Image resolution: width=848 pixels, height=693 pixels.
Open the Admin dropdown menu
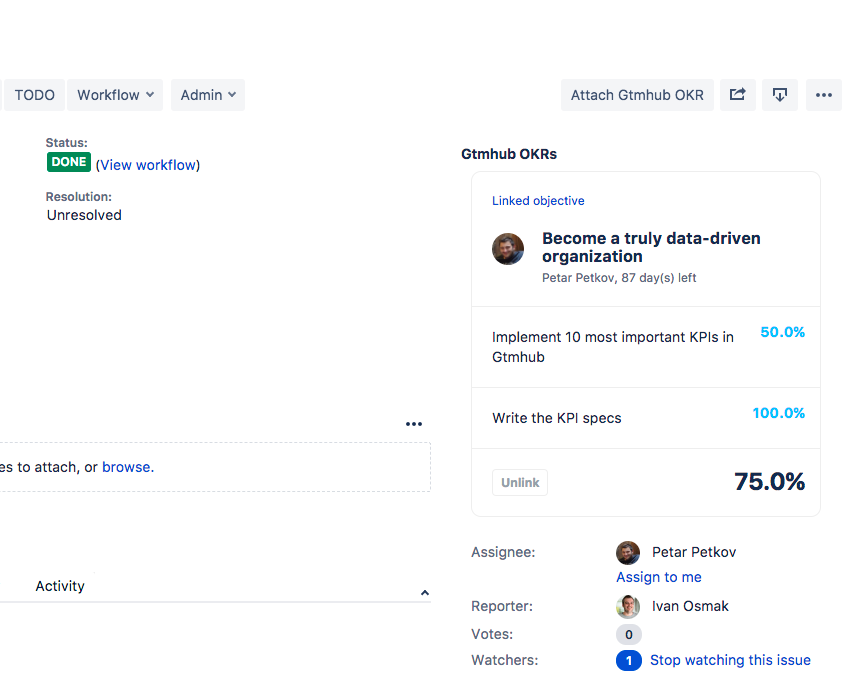point(208,95)
